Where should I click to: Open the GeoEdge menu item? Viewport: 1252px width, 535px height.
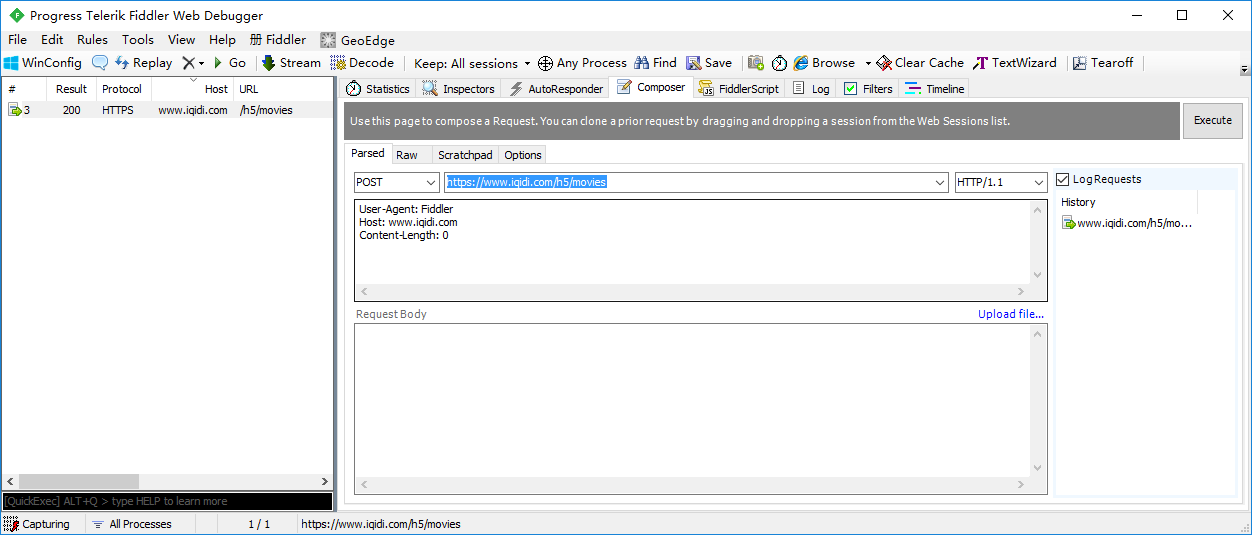point(357,40)
